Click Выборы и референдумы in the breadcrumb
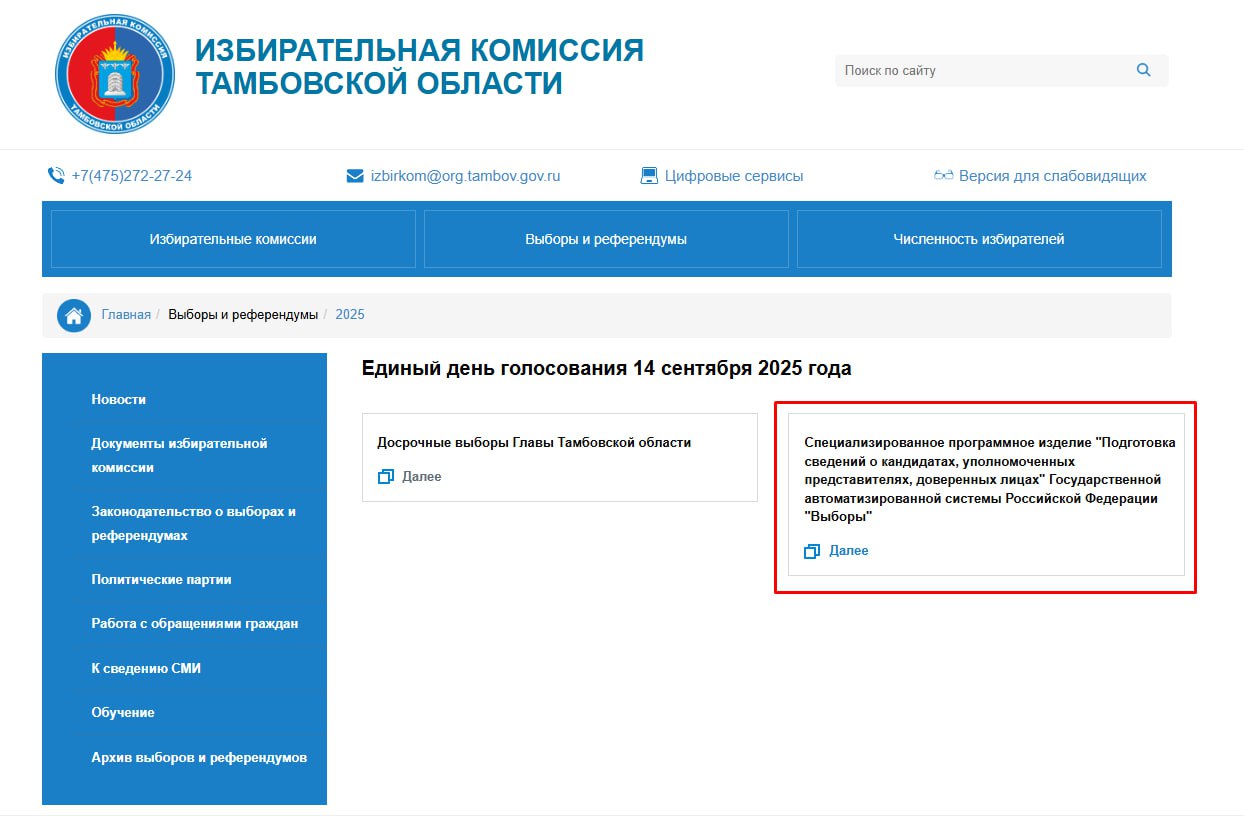The image size is (1244, 825). click(243, 314)
